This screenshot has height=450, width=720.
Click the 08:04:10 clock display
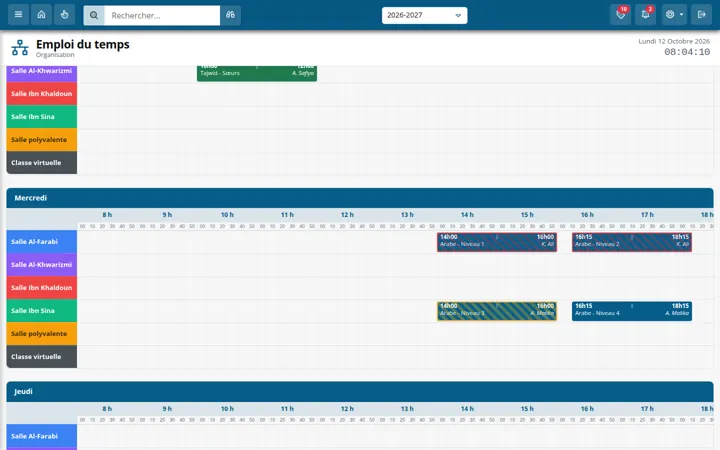tap(687, 52)
